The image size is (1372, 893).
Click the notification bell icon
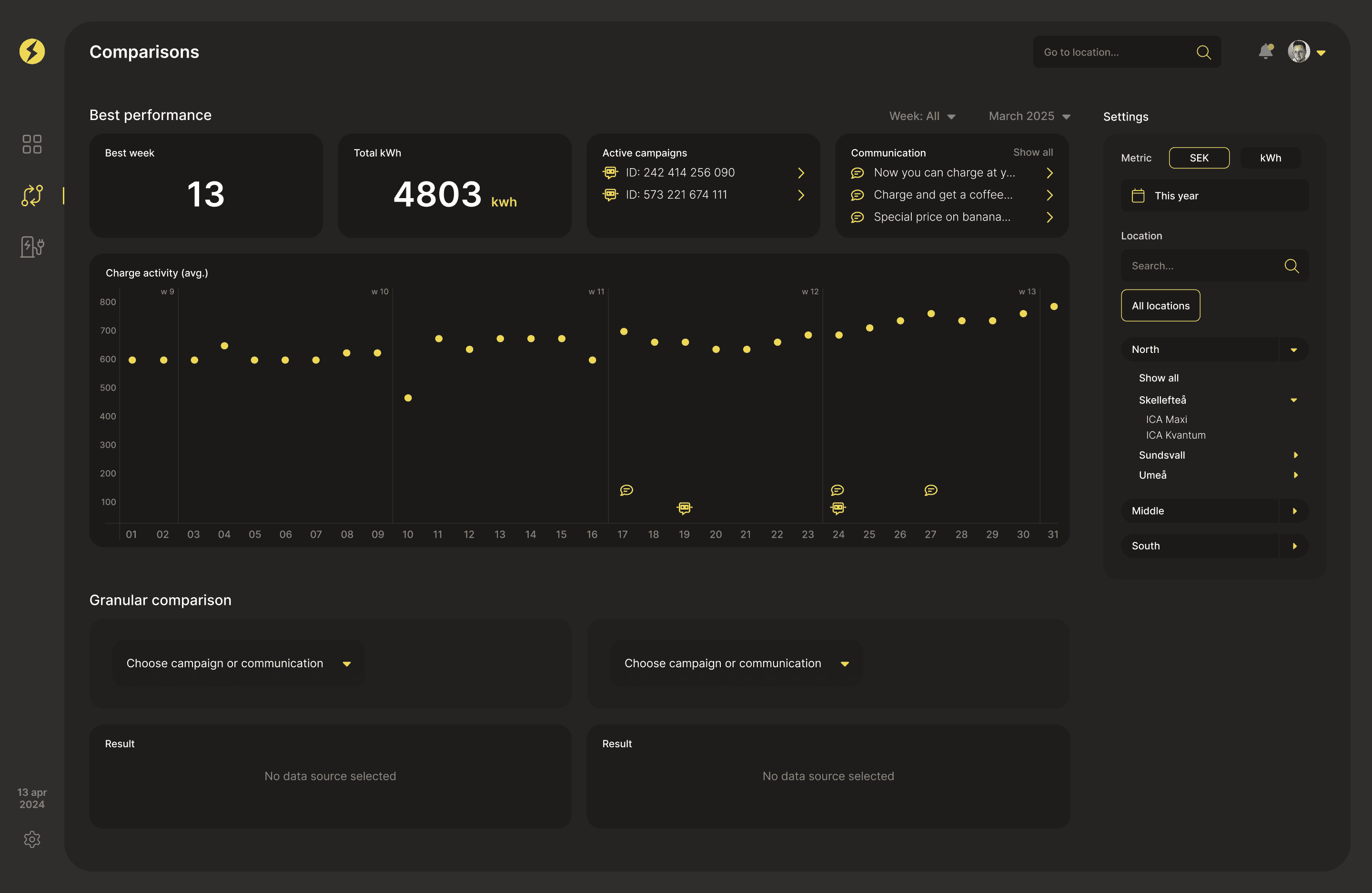1265,52
